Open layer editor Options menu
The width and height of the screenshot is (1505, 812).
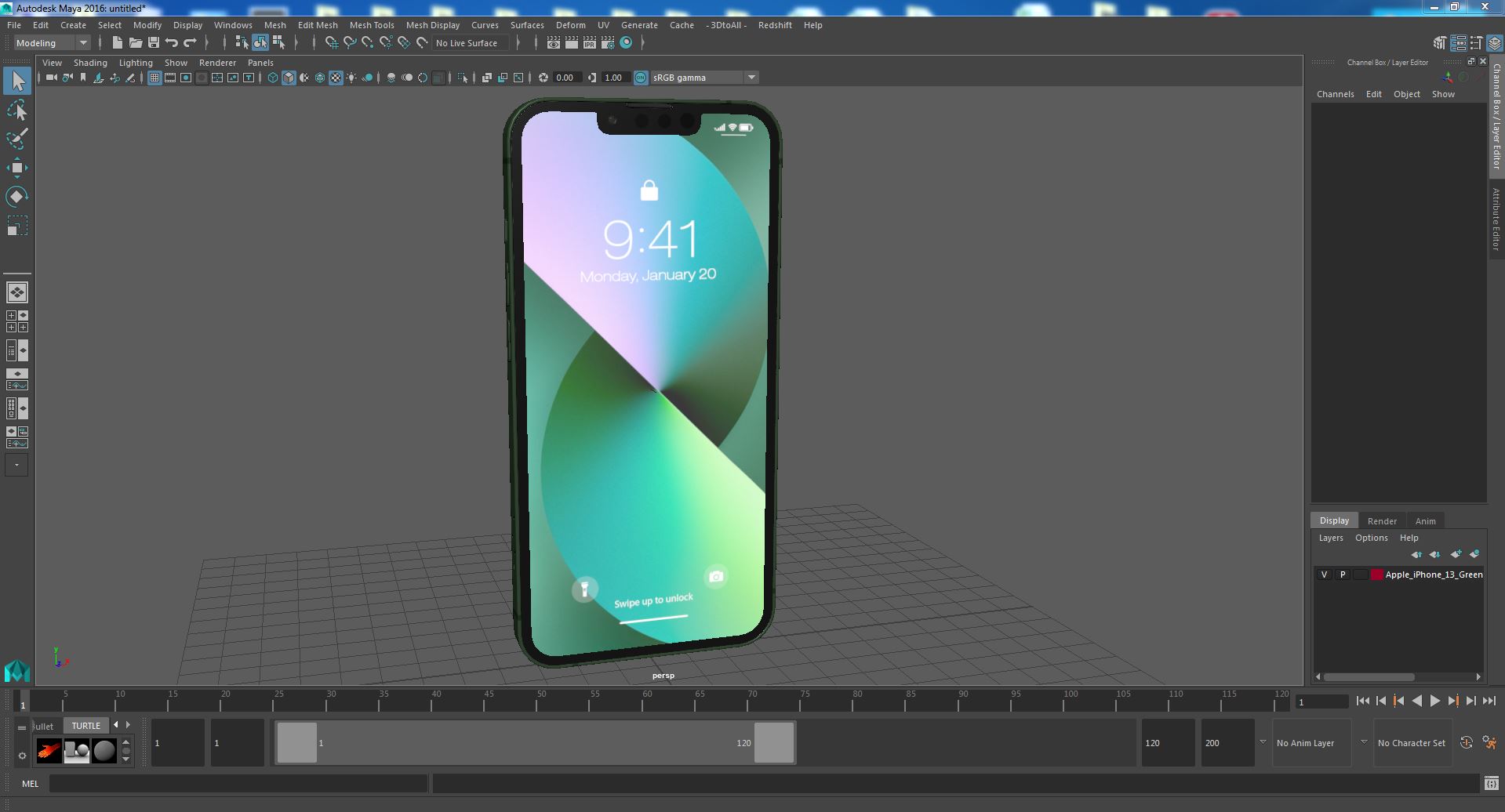click(x=1371, y=538)
